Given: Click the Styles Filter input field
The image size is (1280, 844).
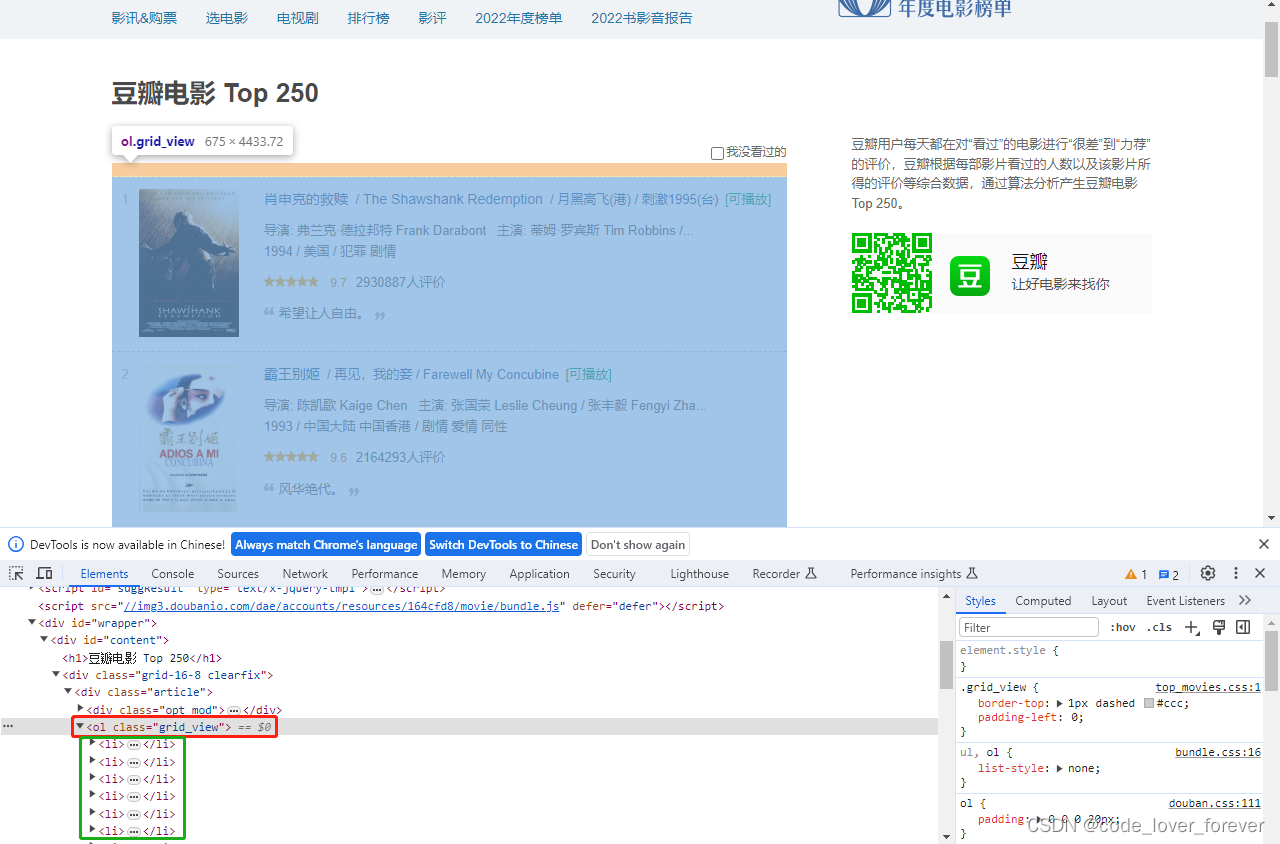Looking at the screenshot, I should point(1029,627).
